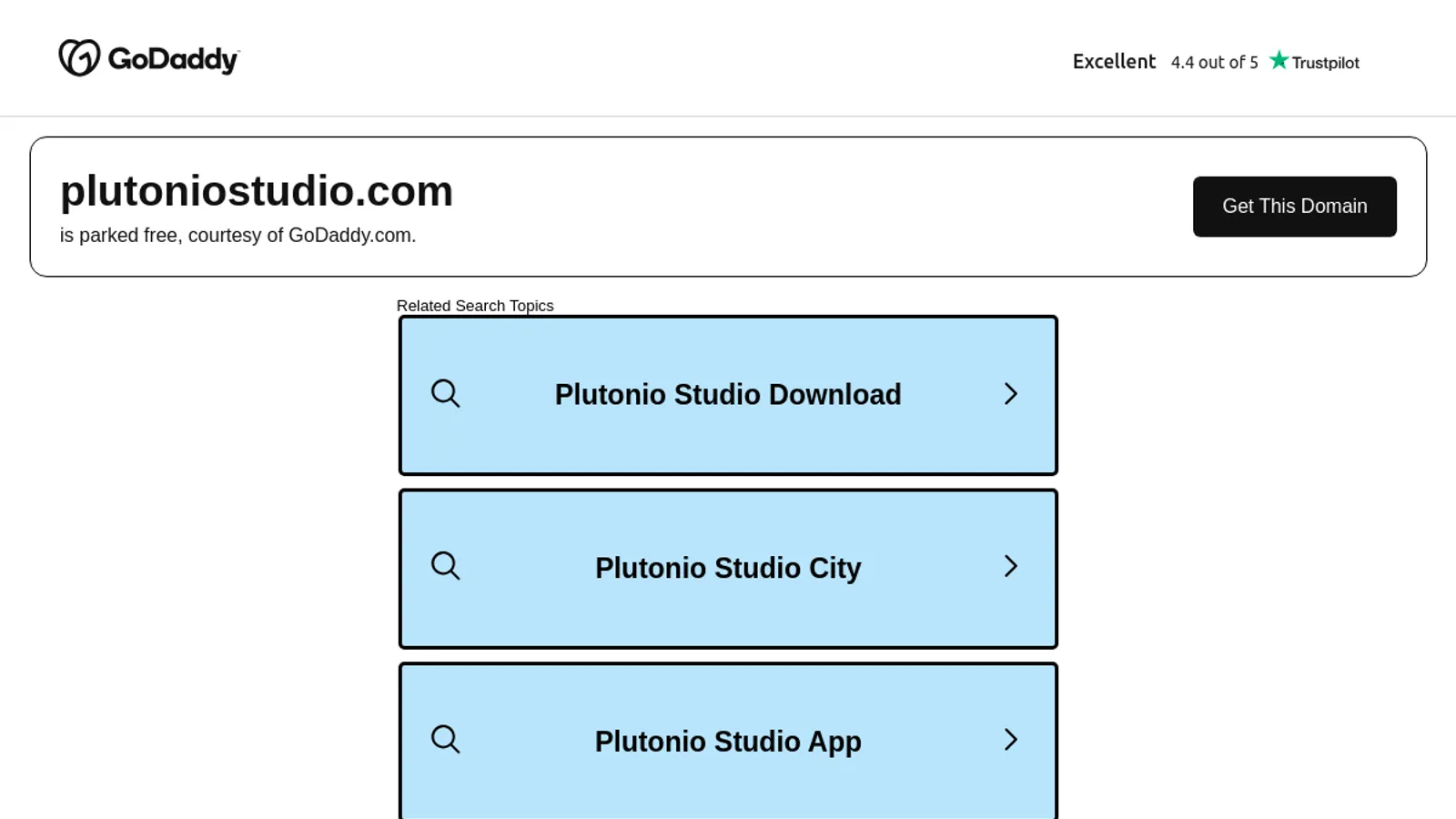Click the plutoniostudio.com domain heading

click(x=257, y=191)
